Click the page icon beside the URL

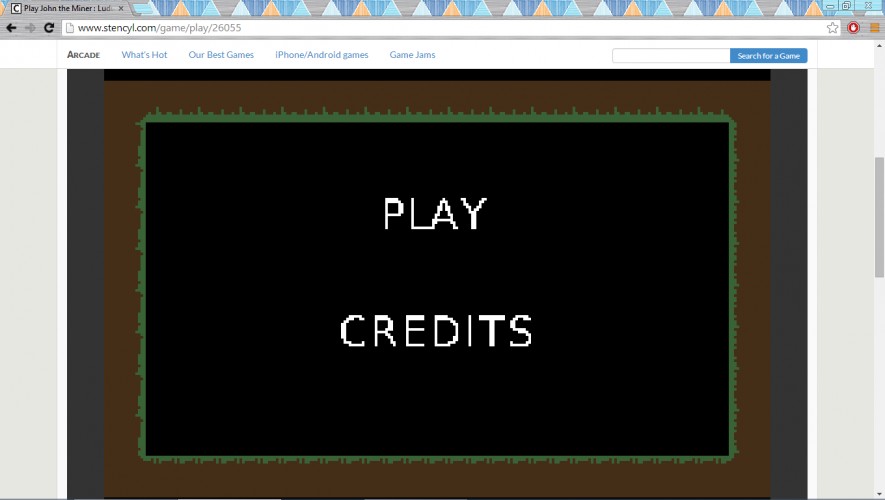pos(70,28)
